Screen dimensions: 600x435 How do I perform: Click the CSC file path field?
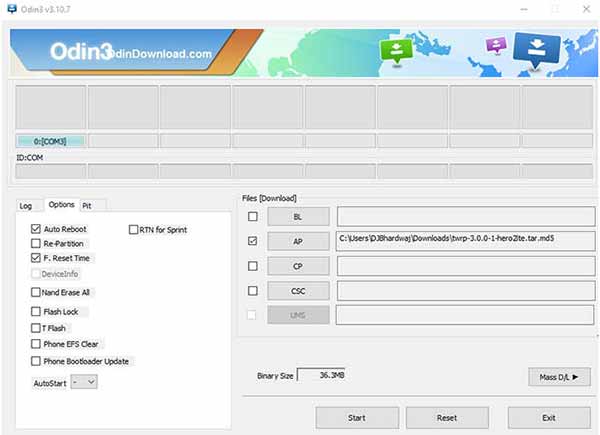click(466, 291)
